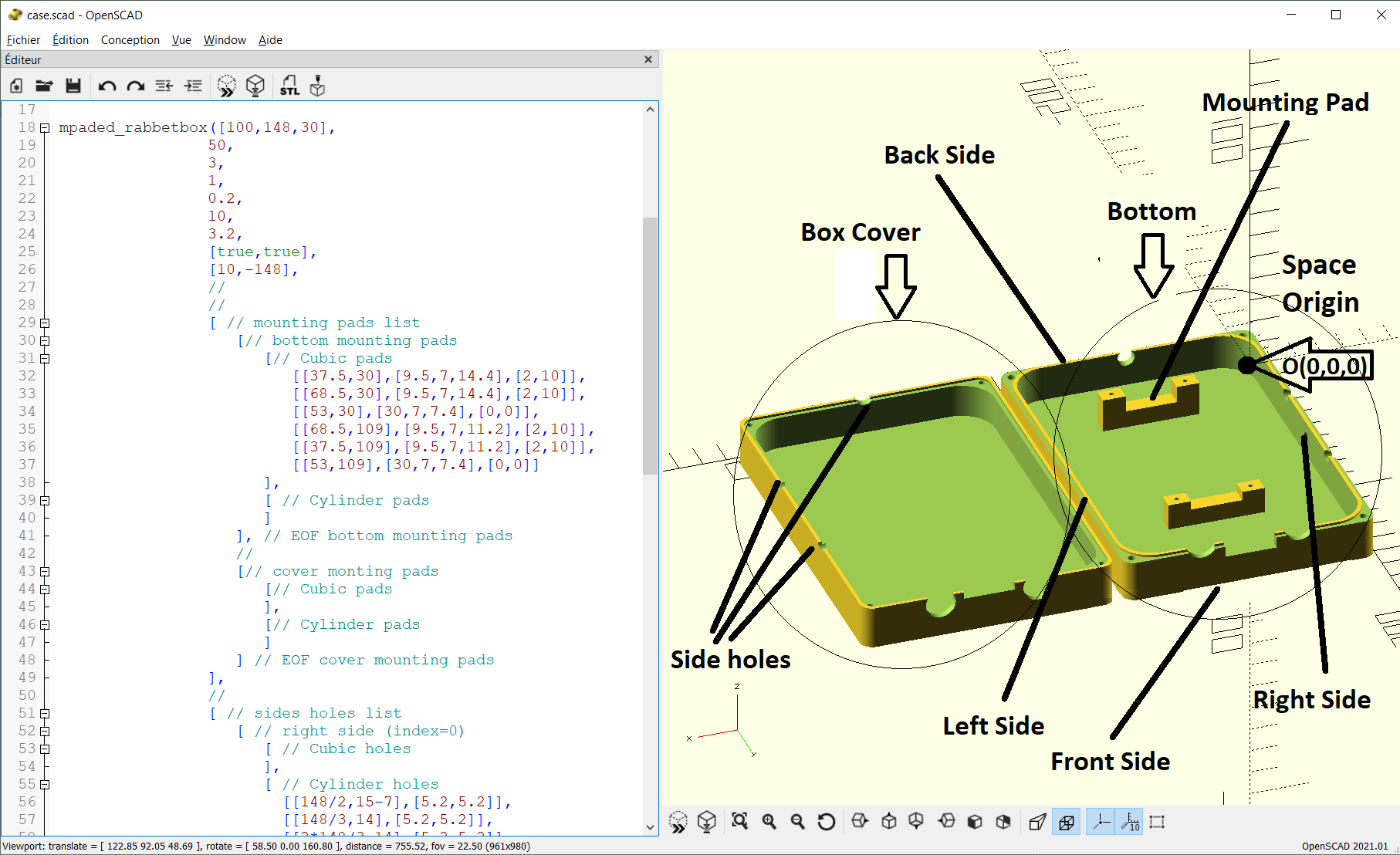Open an existing file from toolbar

pos(44,86)
